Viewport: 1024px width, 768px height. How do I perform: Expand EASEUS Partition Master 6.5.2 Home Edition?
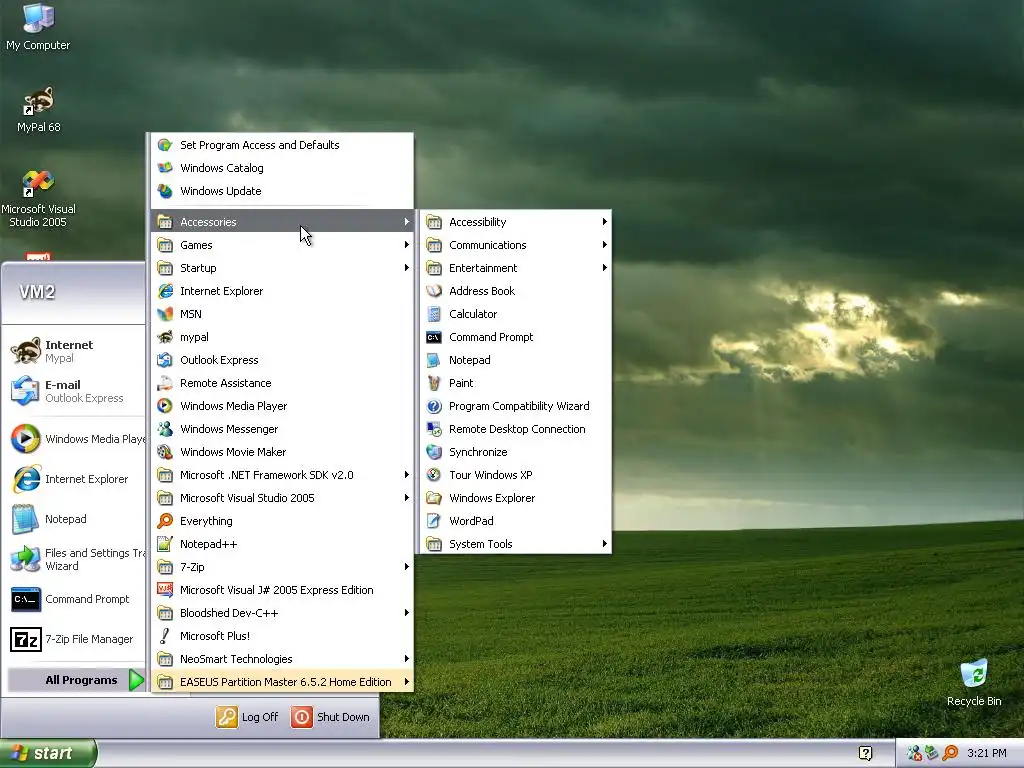[282, 682]
